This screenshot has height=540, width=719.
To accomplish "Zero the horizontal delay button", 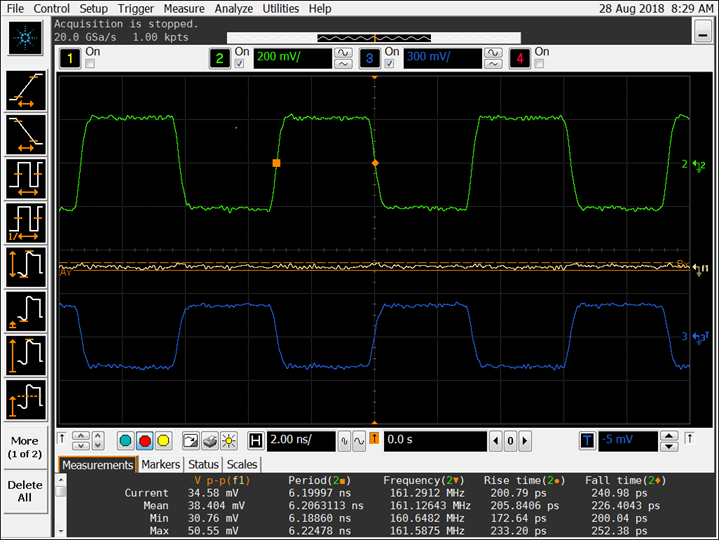I will 510,441.
